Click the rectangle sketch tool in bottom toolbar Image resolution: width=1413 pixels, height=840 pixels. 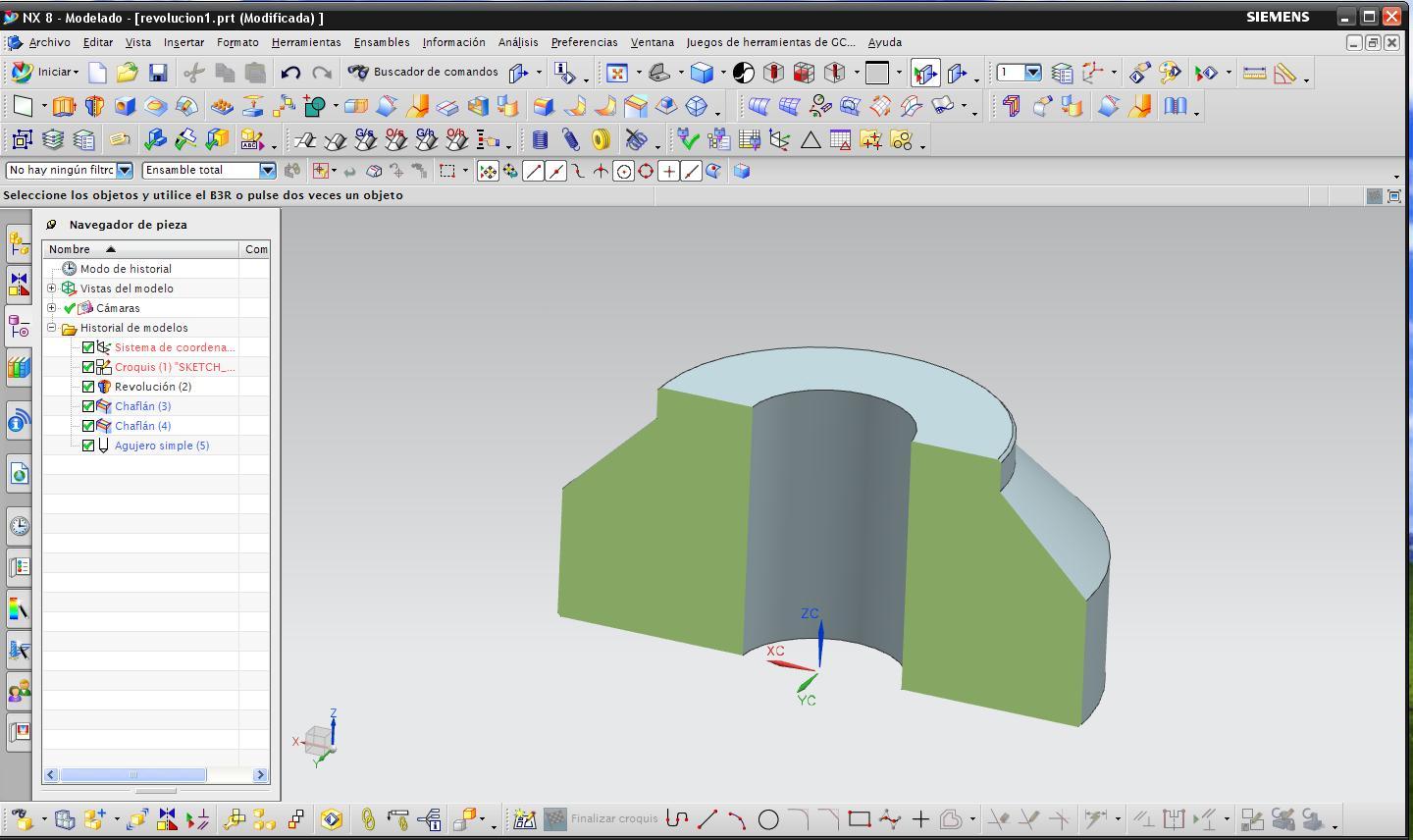tap(860, 819)
